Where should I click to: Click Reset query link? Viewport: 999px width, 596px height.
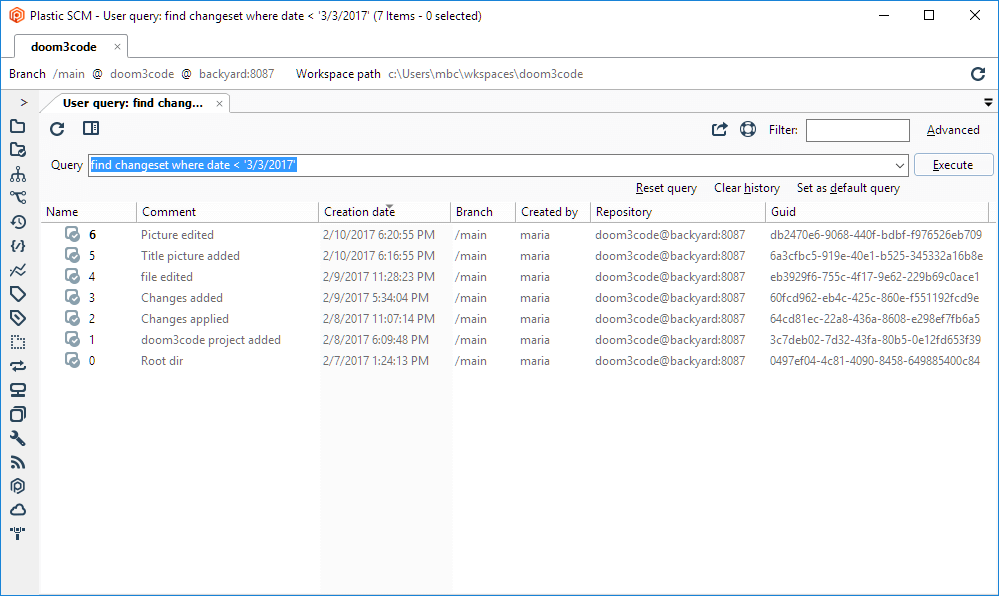pyautogui.click(x=666, y=188)
